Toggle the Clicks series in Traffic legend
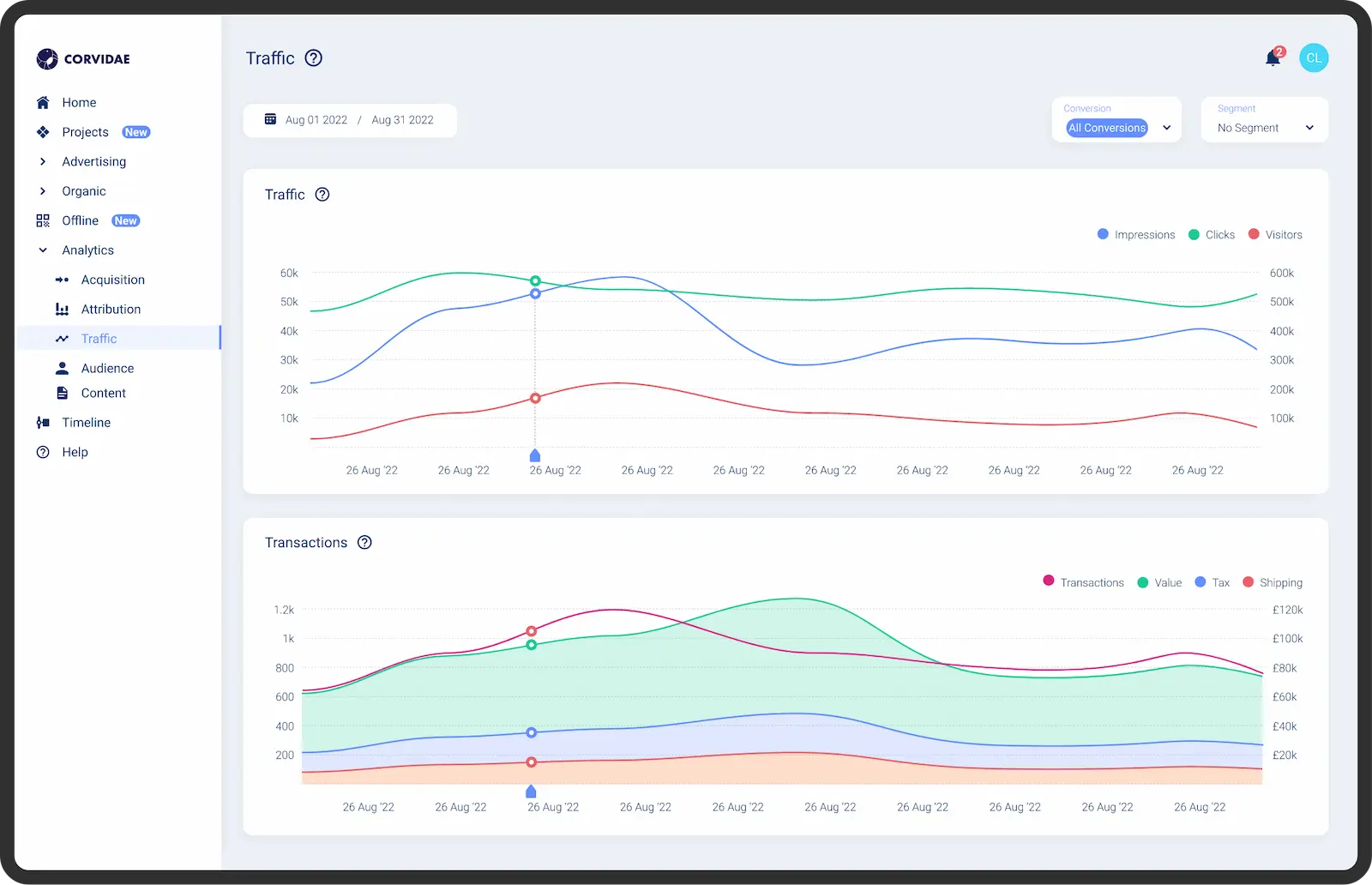1372x885 pixels. tap(1211, 234)
